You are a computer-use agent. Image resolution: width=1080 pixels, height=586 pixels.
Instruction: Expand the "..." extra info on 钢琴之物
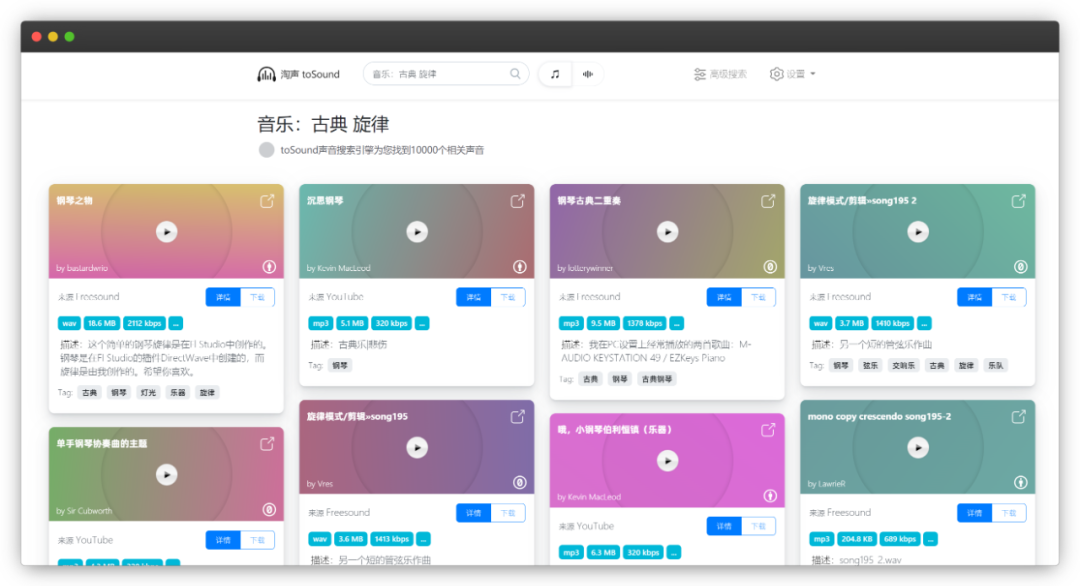pos(176,323)
